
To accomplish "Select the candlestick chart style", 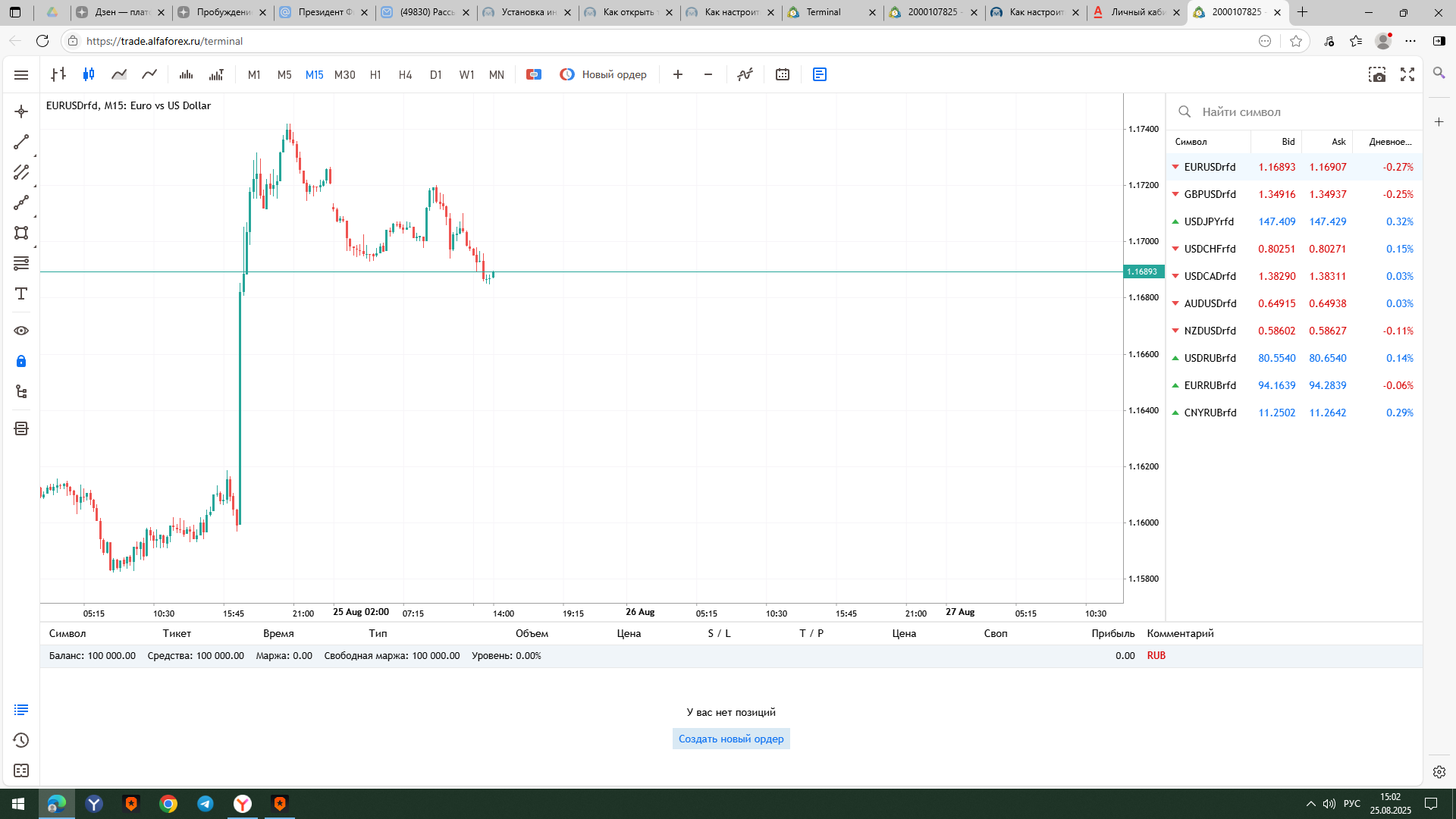I will [x=89, y=74].
